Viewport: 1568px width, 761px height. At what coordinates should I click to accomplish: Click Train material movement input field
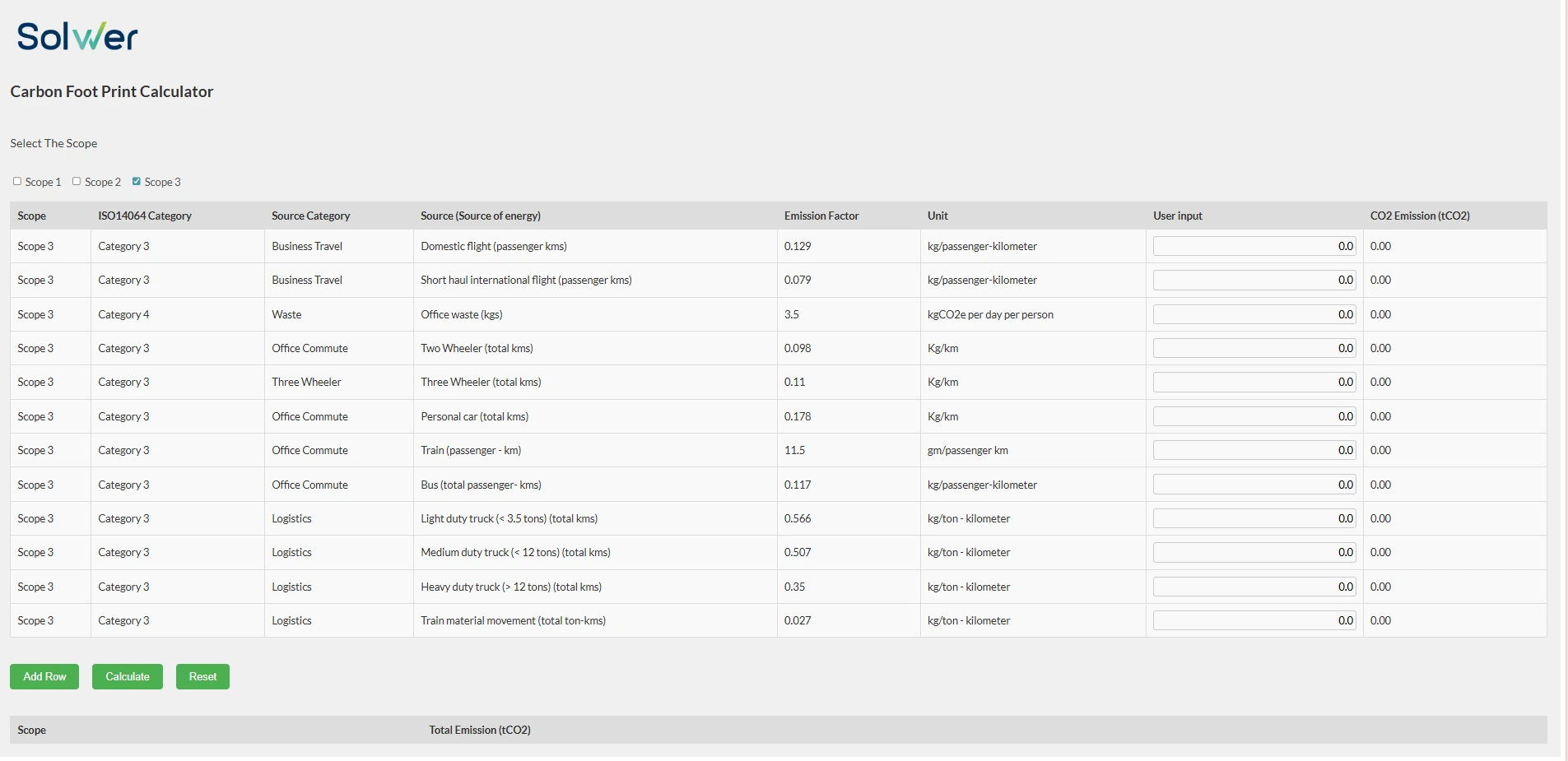(1254, 621)
